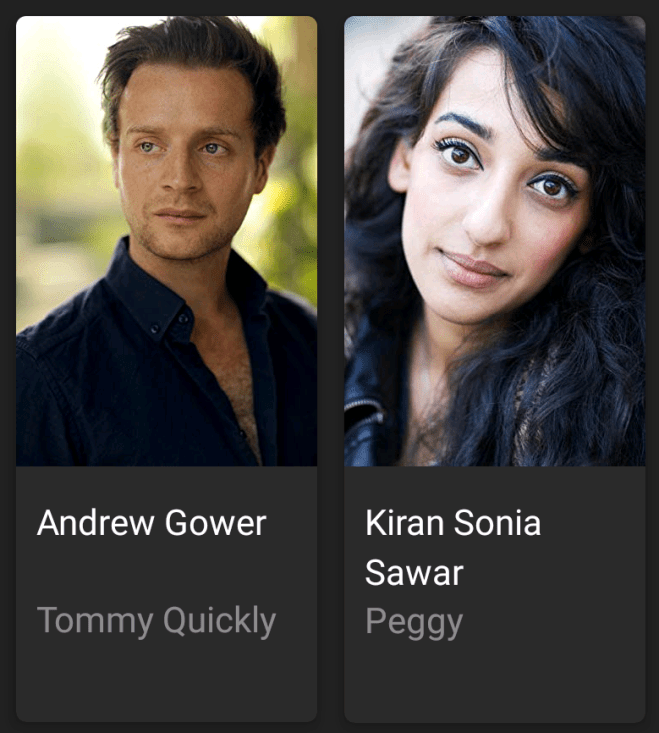The width and height of the screenshot is (659, 733).
Task: Click the word 'Kiran' in the second card
Action: (404, 523)
